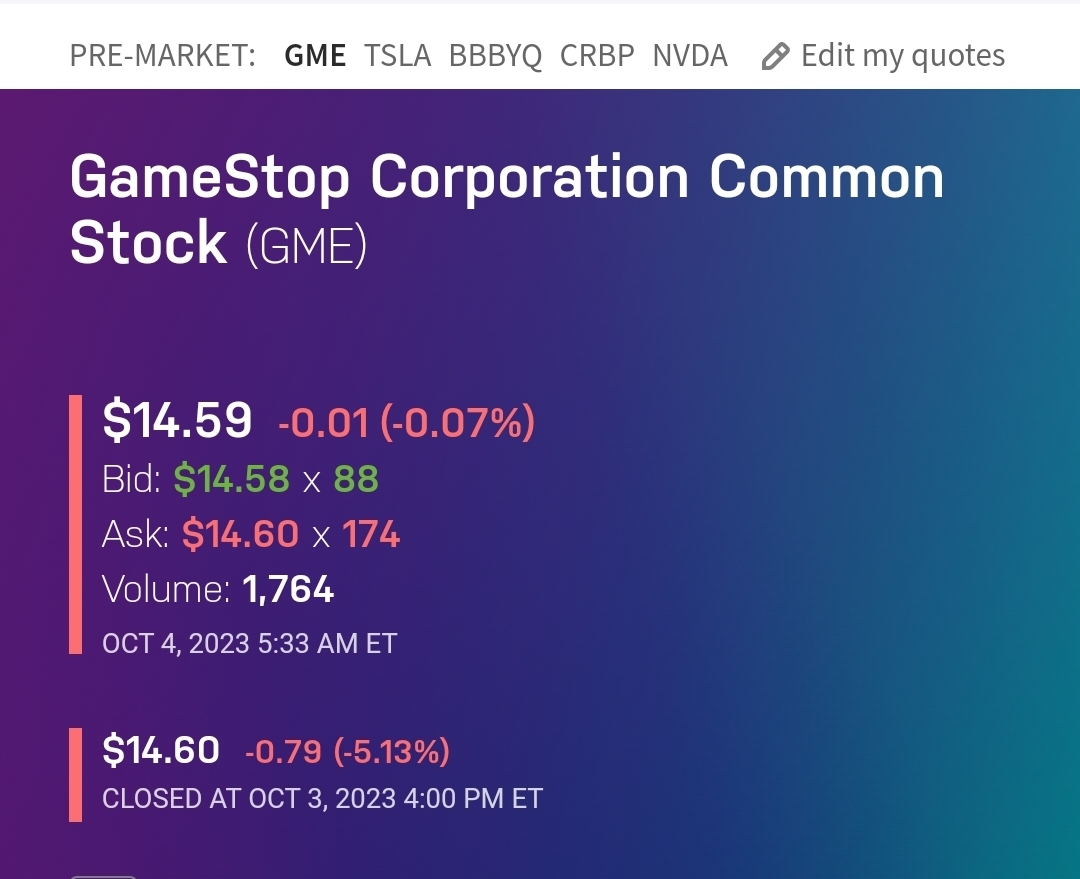The image size is (1080, 879).
Task: Click the OCT 4, 2023 5:33 AM timestamp
Action: [249, 643]
